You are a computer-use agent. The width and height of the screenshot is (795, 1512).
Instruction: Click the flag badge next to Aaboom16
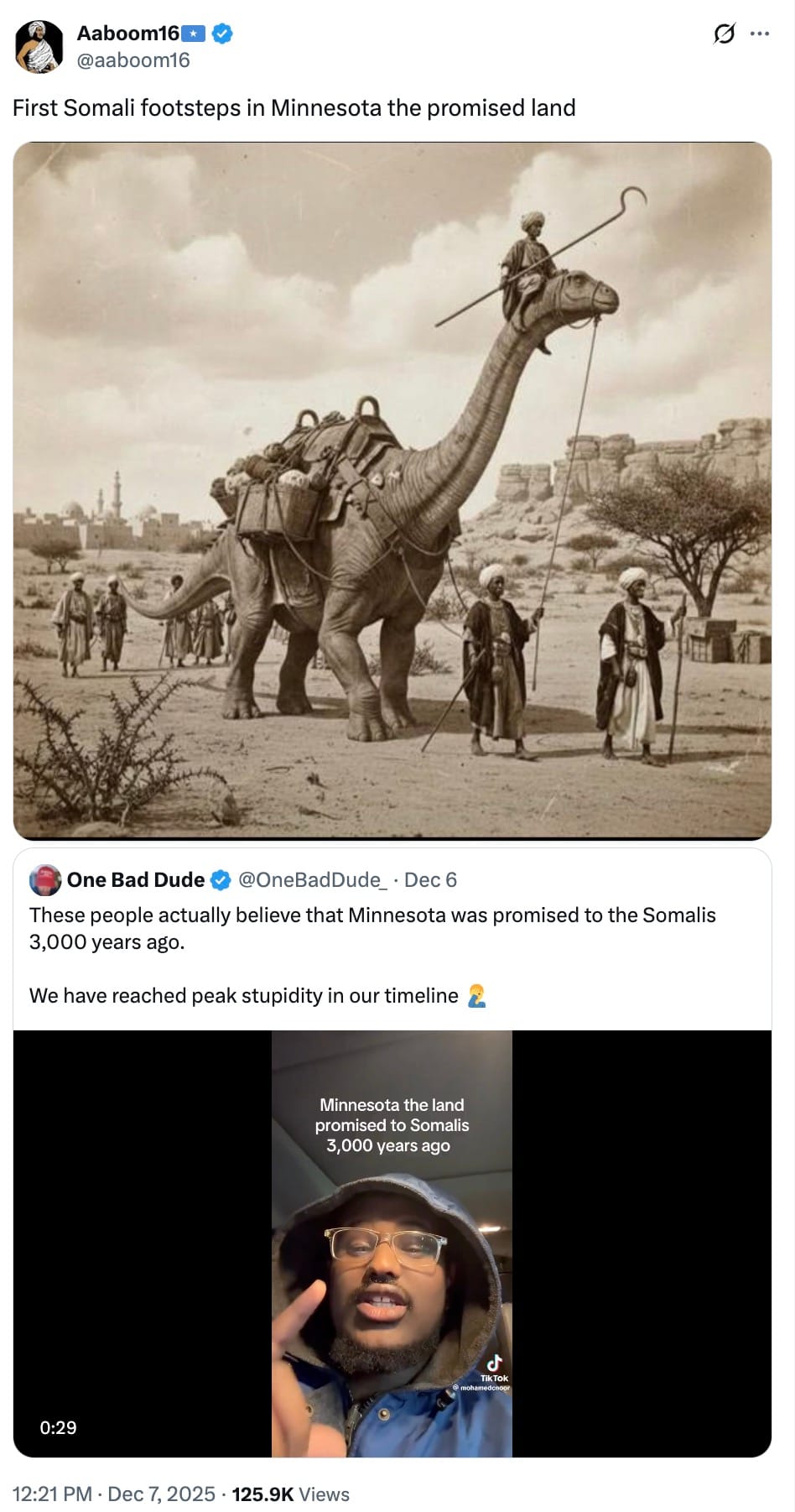pyautogui.click(x=194, y=34)
